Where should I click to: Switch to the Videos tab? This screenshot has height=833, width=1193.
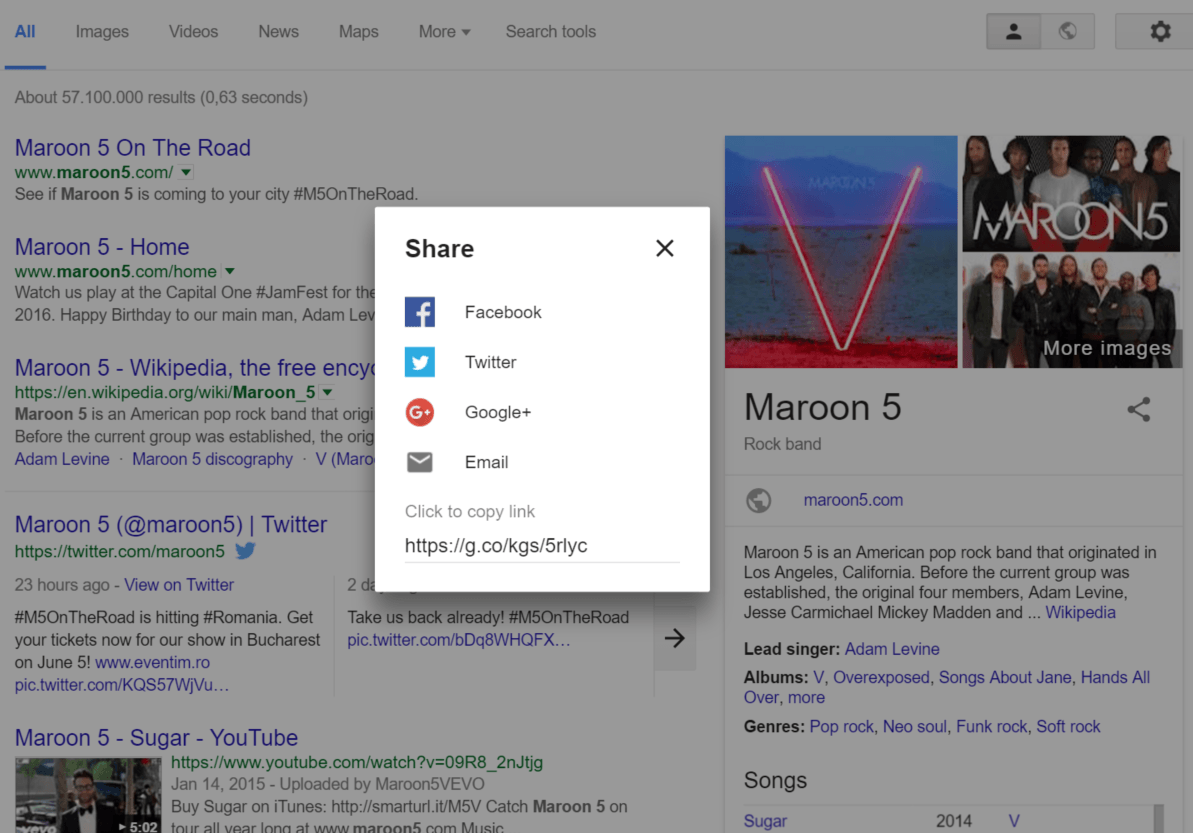(x=193, y=32)
